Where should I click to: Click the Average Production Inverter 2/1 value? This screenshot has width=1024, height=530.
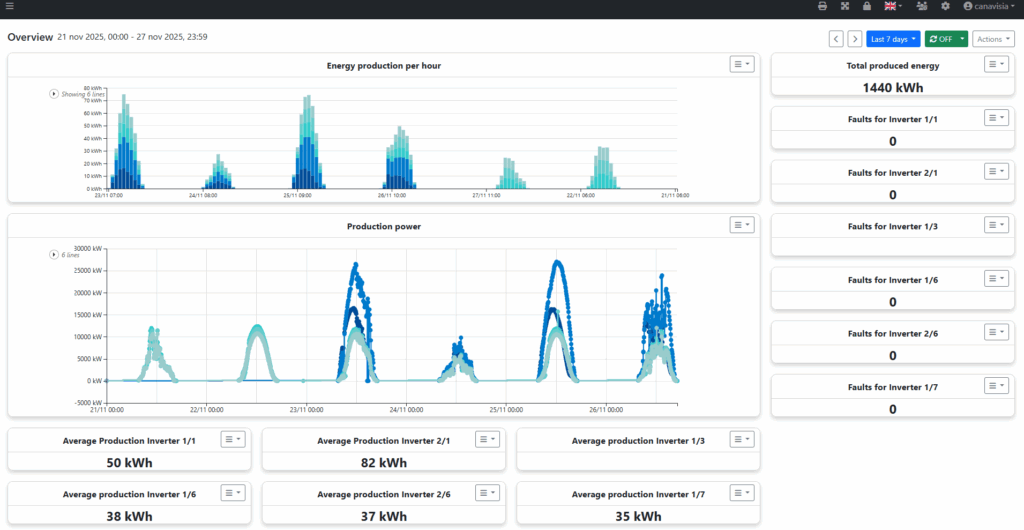tap(384, 463)
